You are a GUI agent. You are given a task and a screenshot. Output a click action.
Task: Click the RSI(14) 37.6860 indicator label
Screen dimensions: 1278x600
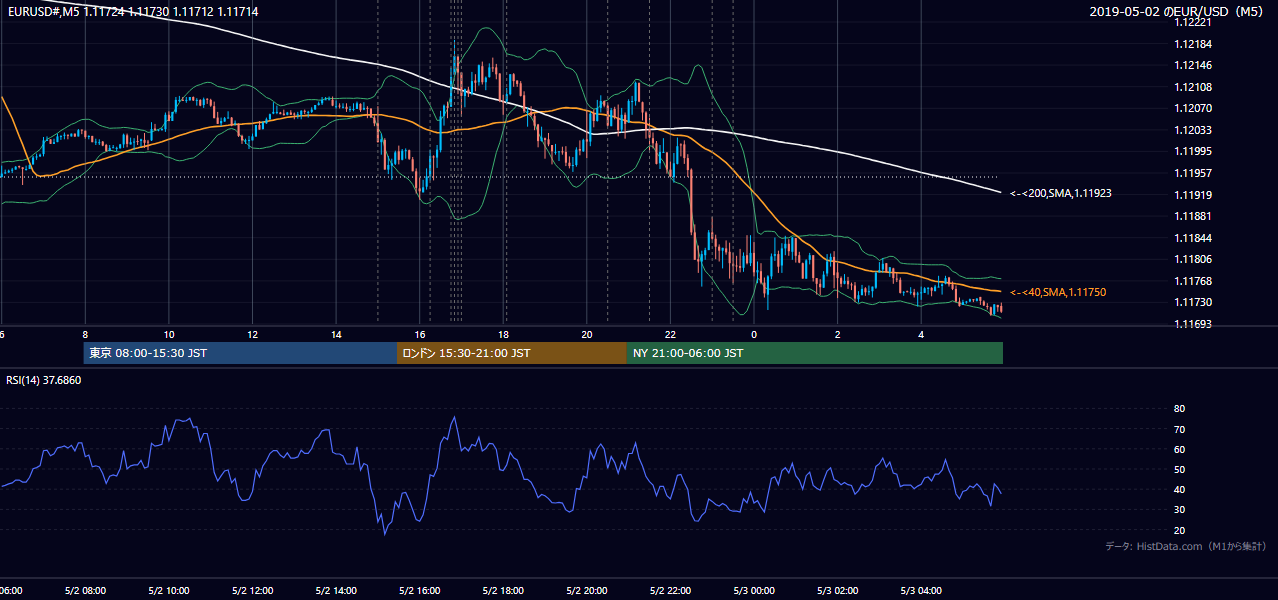(44, 380)
